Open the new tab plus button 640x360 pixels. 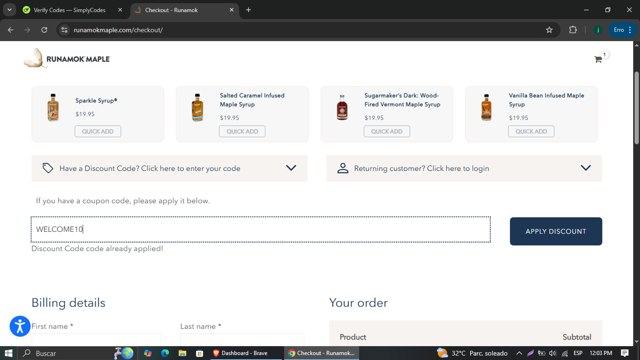[248, 10]
